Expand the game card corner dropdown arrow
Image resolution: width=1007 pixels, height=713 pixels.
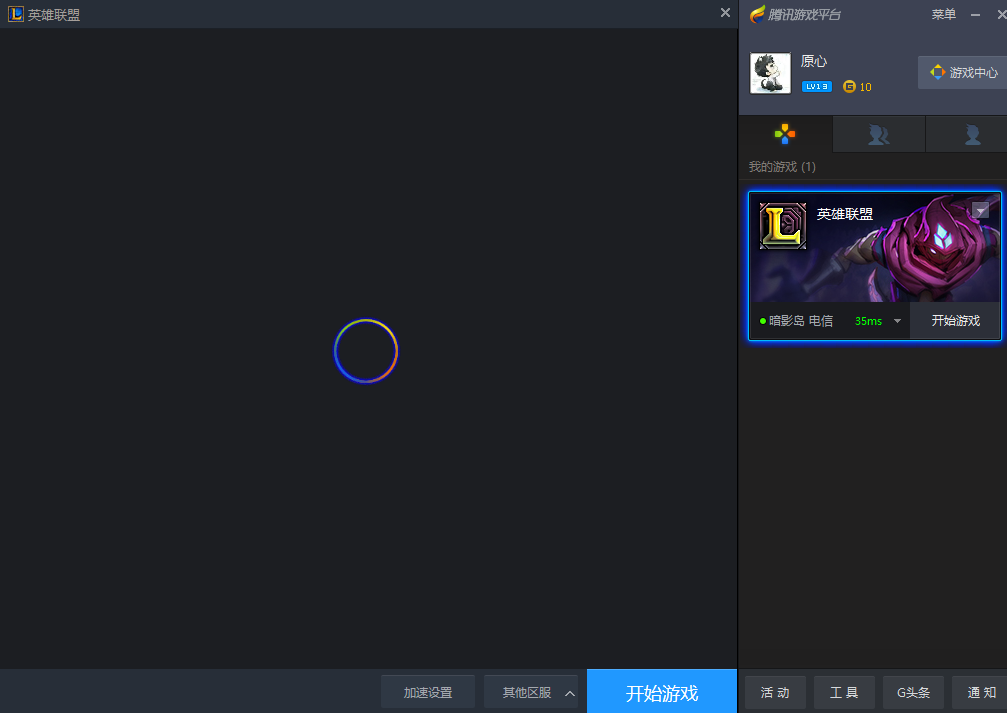[x=980, y=210]
